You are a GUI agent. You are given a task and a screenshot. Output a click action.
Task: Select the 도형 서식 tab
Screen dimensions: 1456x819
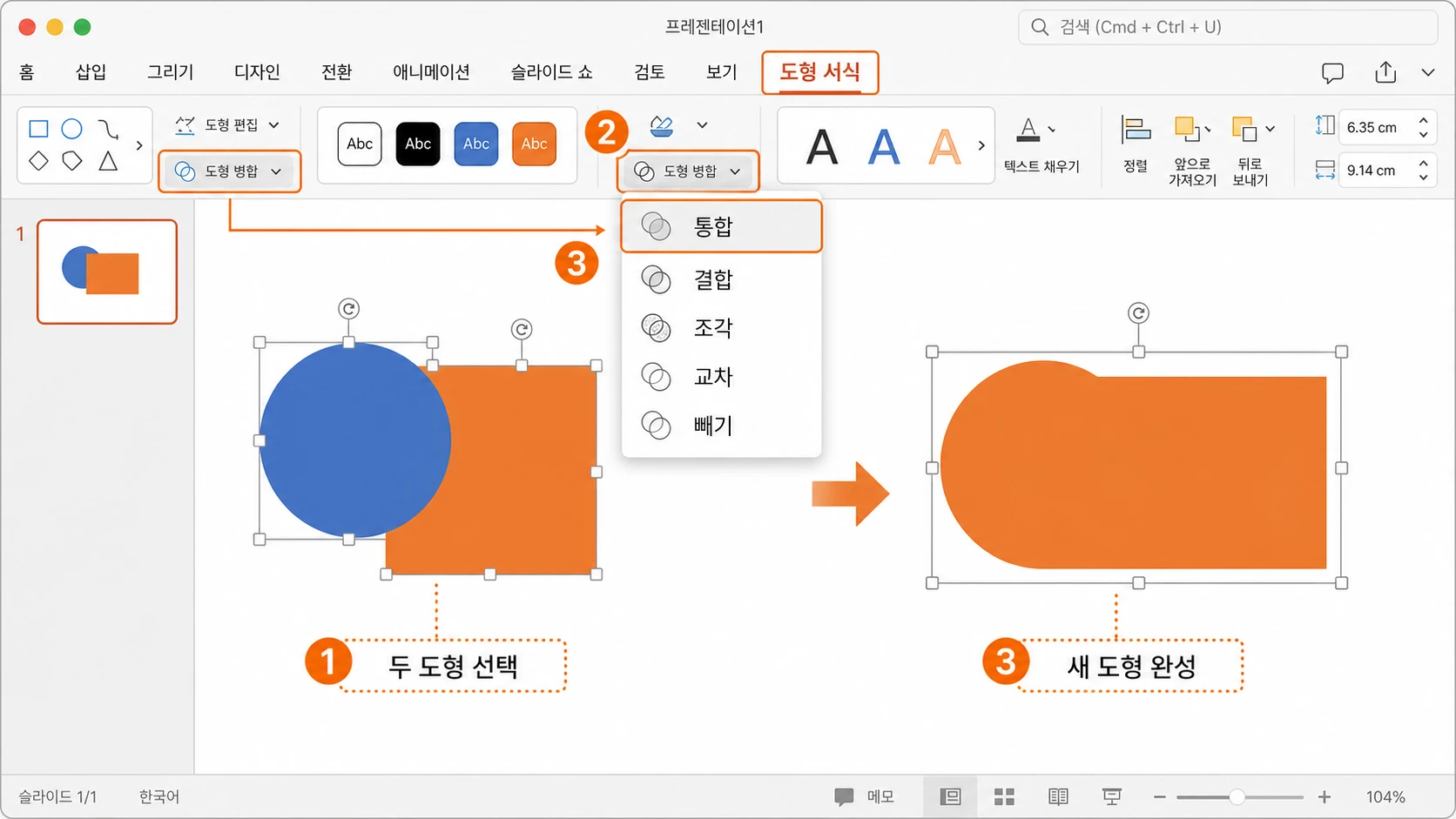point(819,72)
